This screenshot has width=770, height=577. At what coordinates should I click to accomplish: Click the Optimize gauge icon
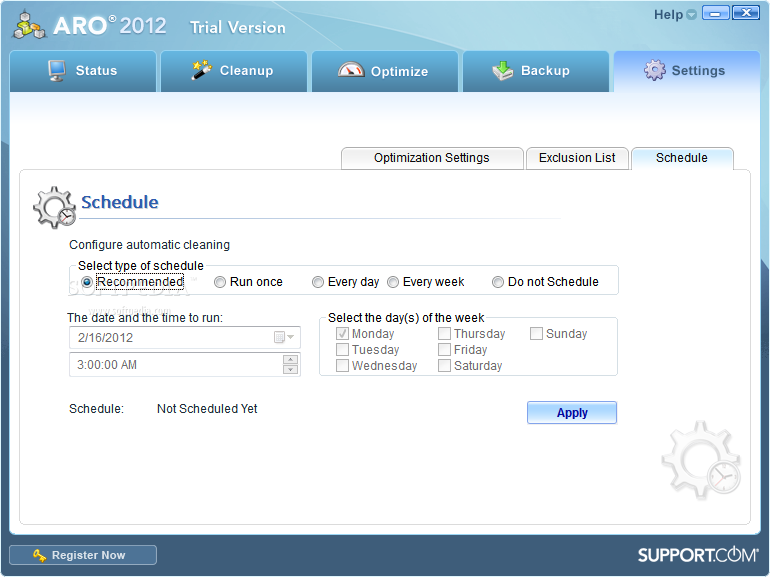point(351,70)
